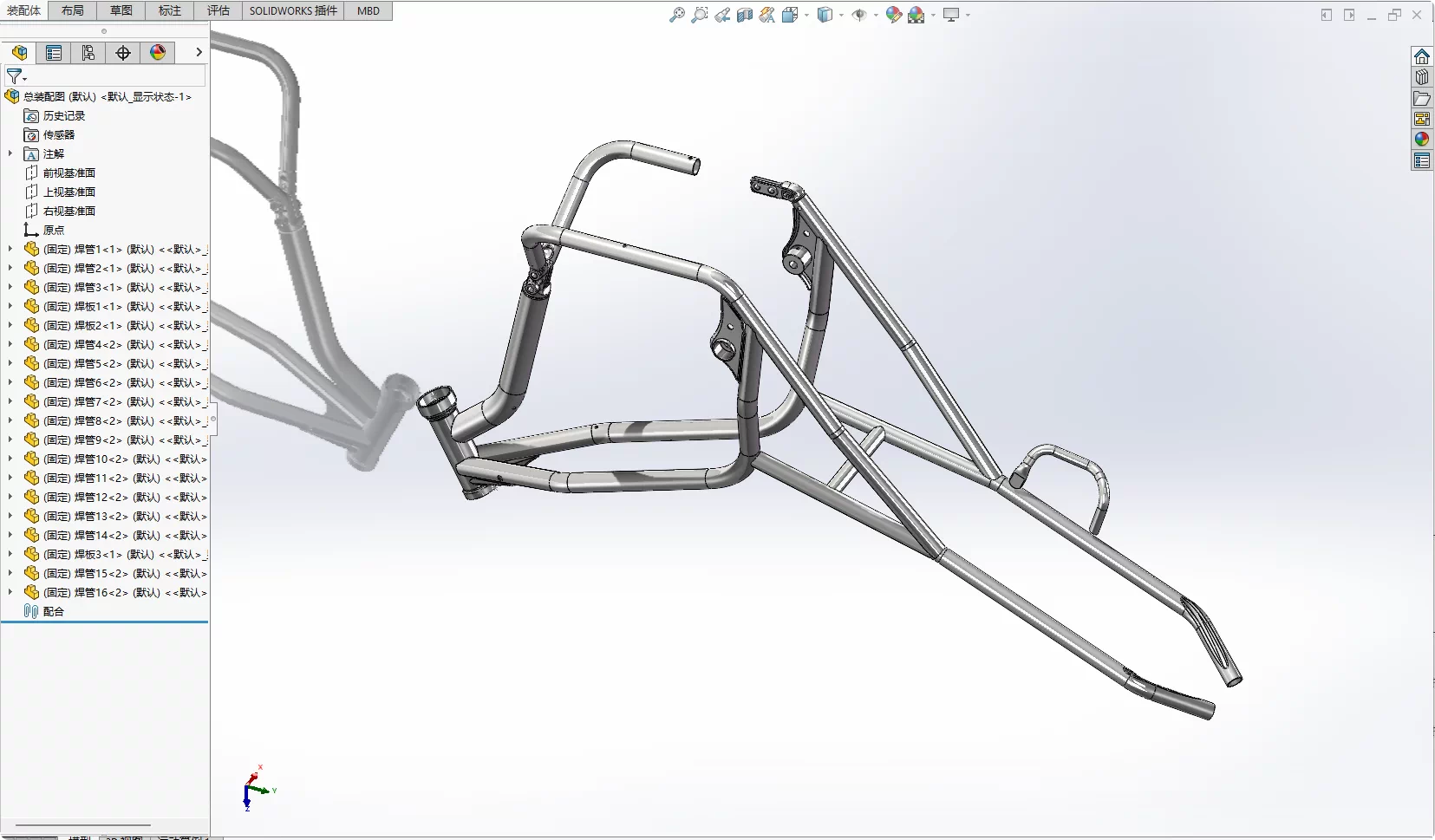The height and width of the screenshot is (840, 1435).
Task: Click the Previous View icon
Action: [722, 15]
